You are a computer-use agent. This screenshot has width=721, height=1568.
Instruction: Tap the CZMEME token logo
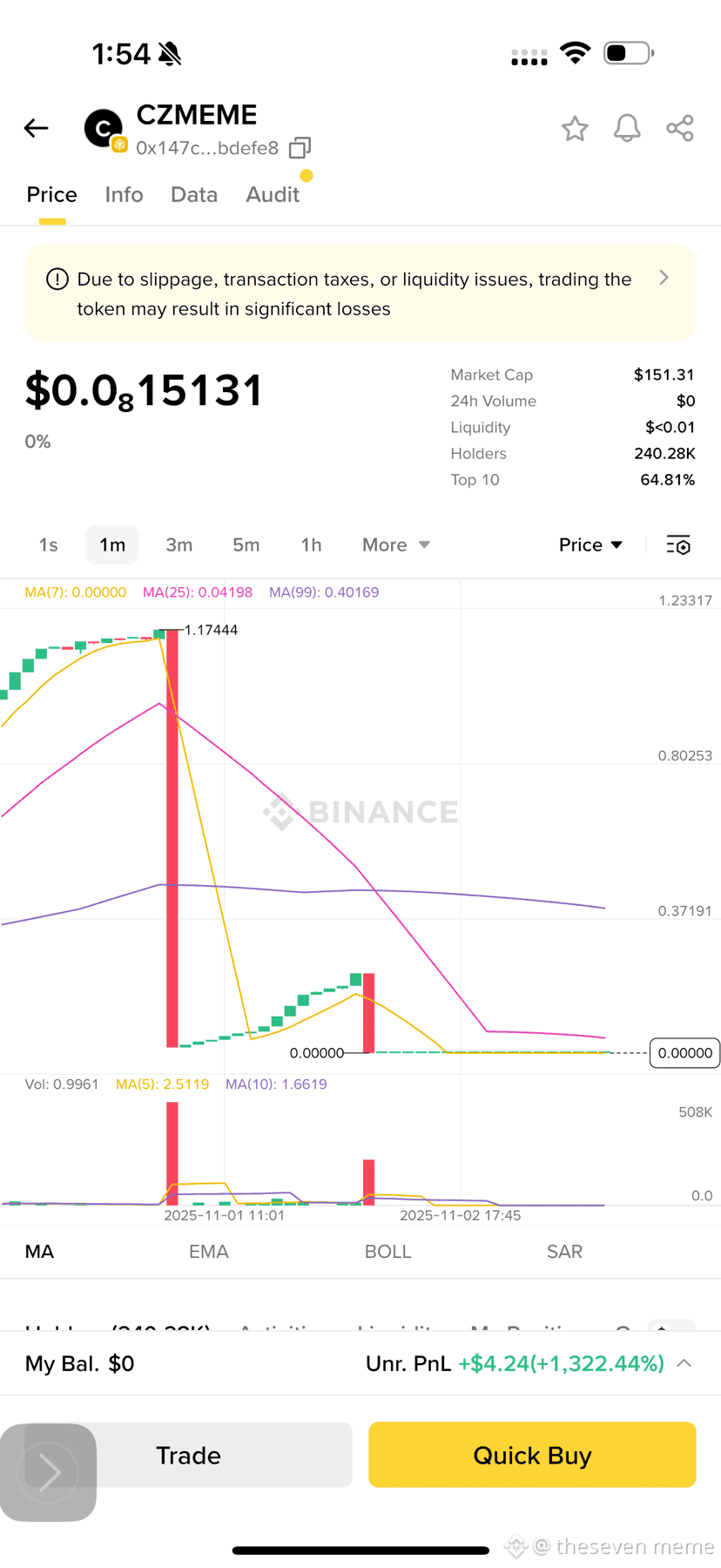click(x=104, y=129)
